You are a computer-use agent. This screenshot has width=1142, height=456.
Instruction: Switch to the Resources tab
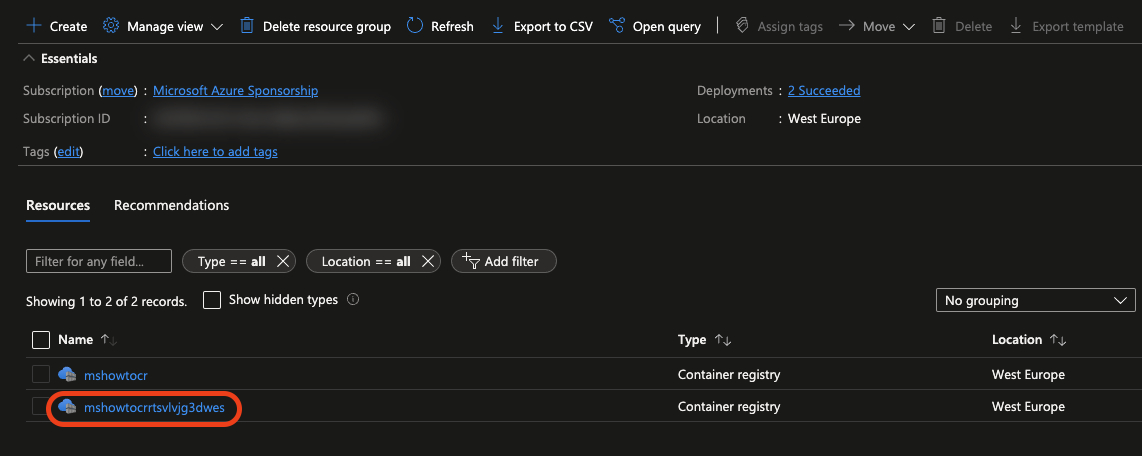[x=58, y=205]
